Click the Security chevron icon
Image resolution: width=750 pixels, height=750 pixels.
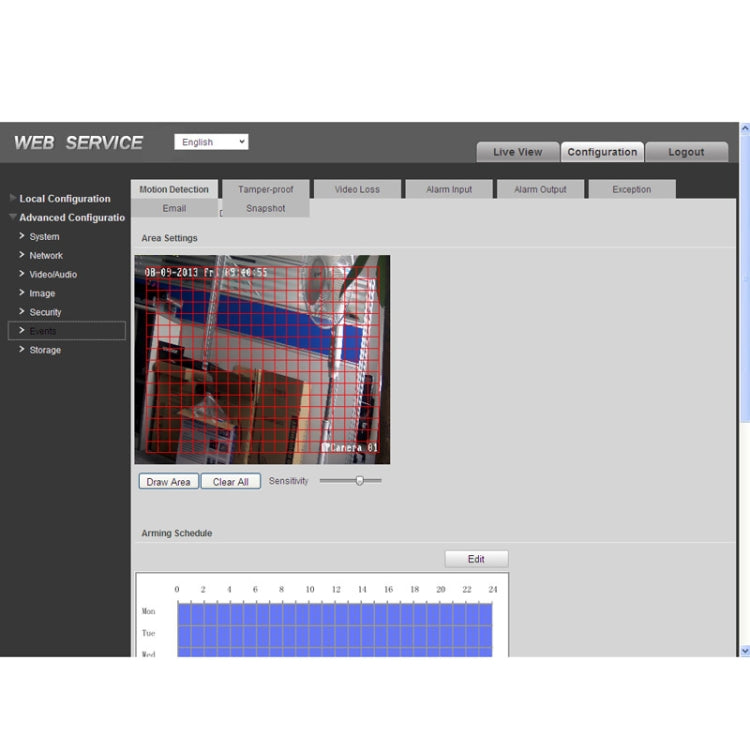click(x=22, y=311)
